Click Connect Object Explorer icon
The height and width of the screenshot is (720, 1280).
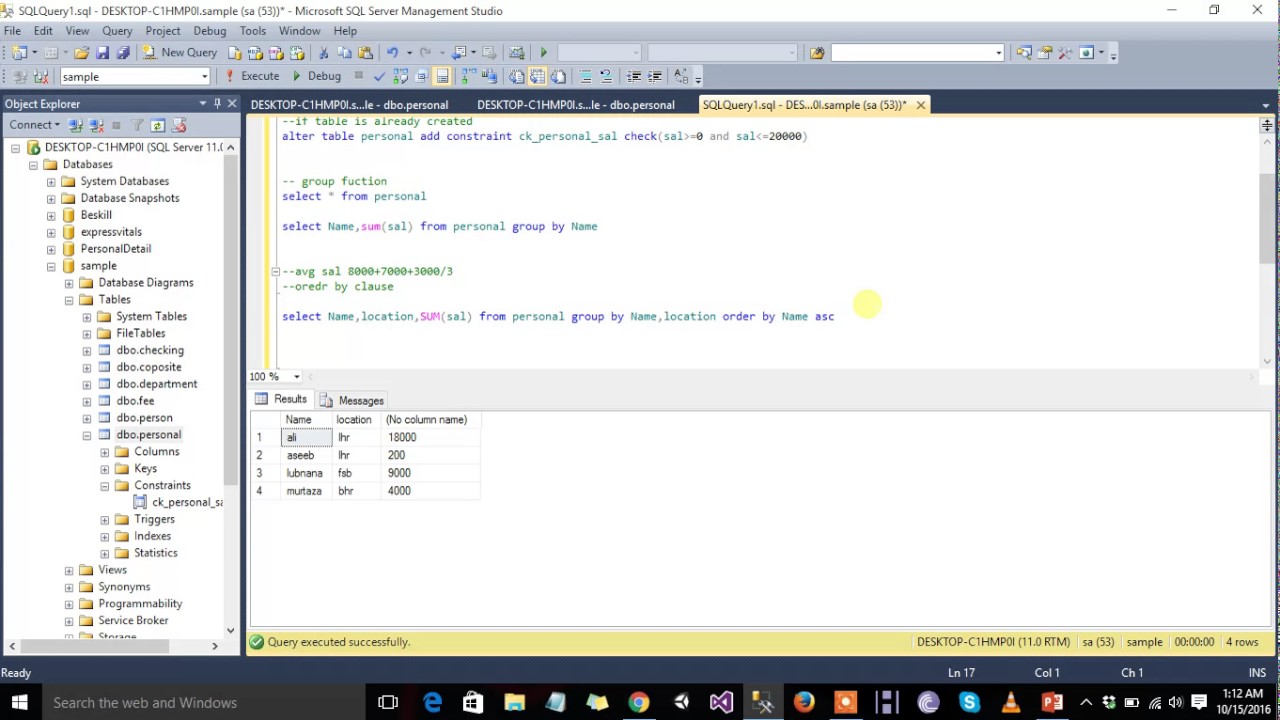coord(75,125)
